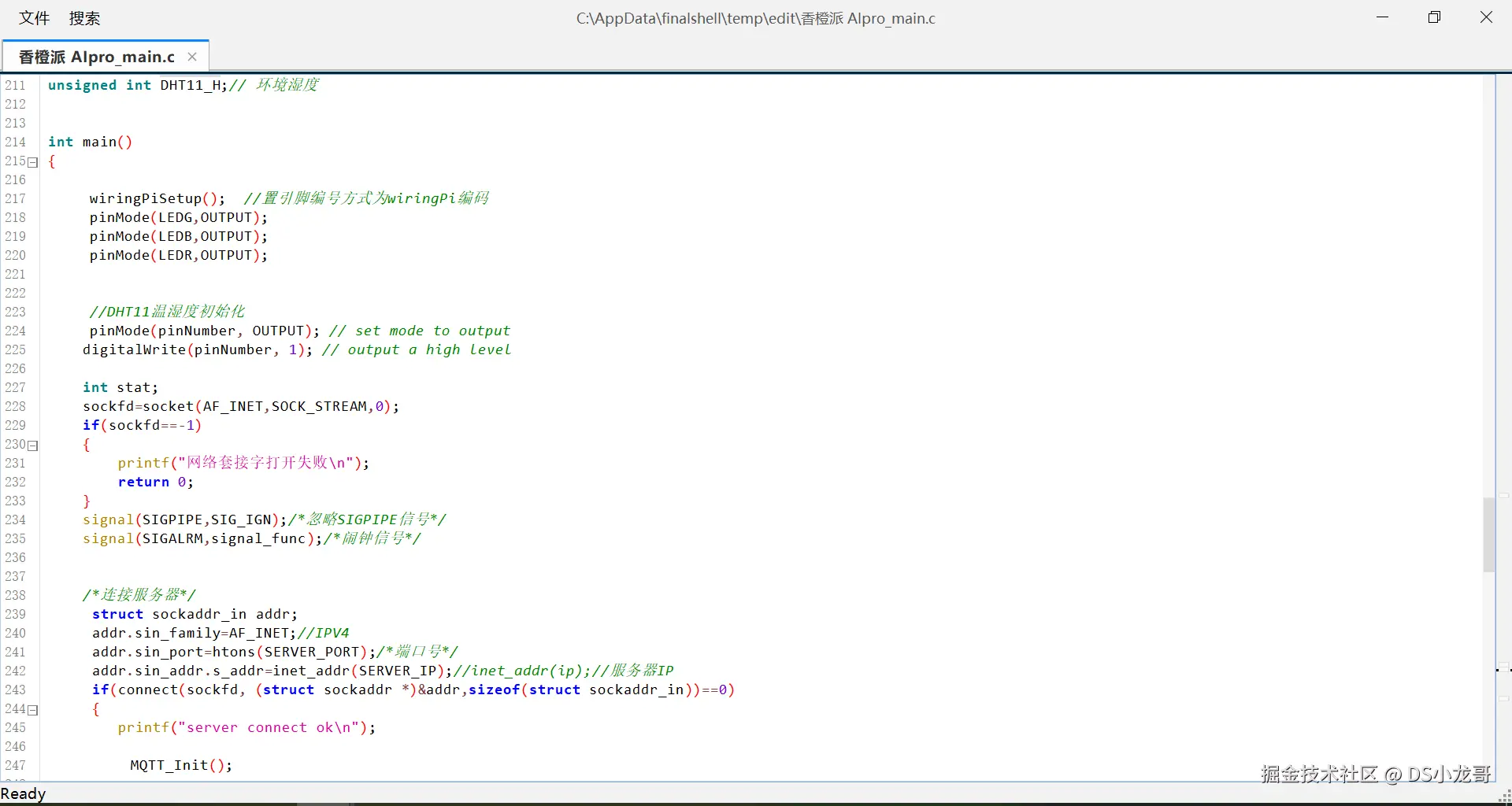Open the 文件 menu
Image resolution: width=1512 pixels, height=806 pixels.
pyautogui.click(x=35, y=18)
